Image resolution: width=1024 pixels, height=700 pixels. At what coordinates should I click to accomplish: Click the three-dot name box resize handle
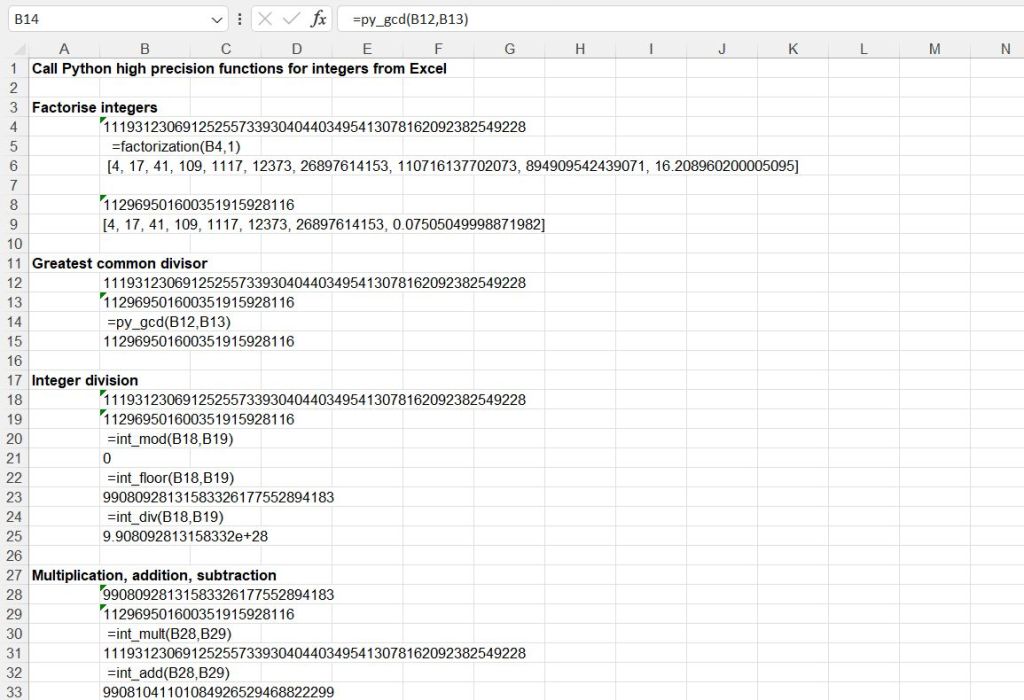[239, 19]
